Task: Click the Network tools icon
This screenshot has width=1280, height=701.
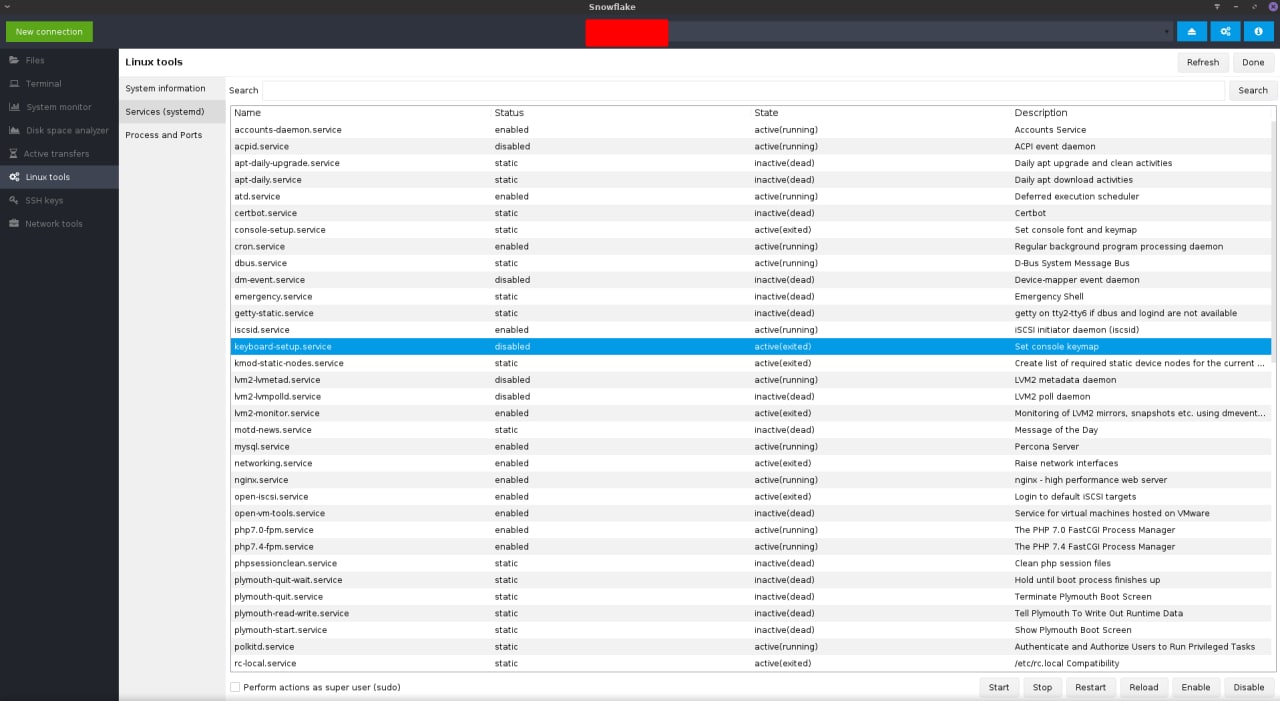Action: pyautogui.click(x=14, y=224)
